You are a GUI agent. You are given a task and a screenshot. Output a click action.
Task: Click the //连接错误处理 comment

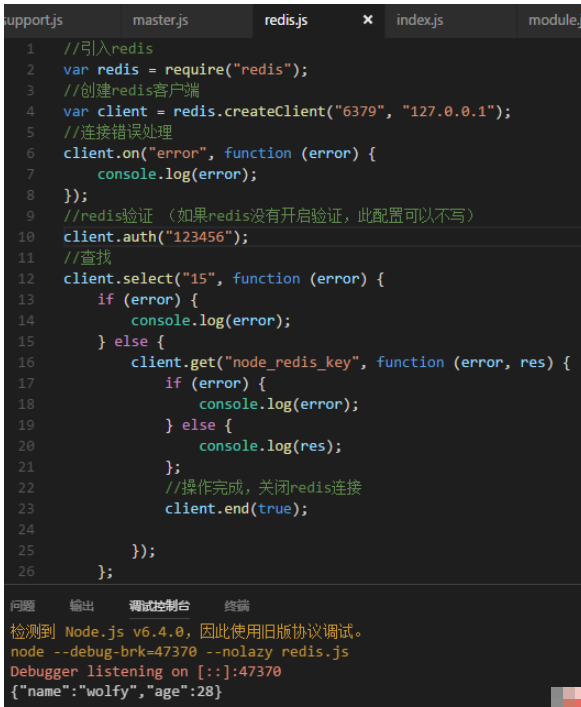click(x=118, y=133)
